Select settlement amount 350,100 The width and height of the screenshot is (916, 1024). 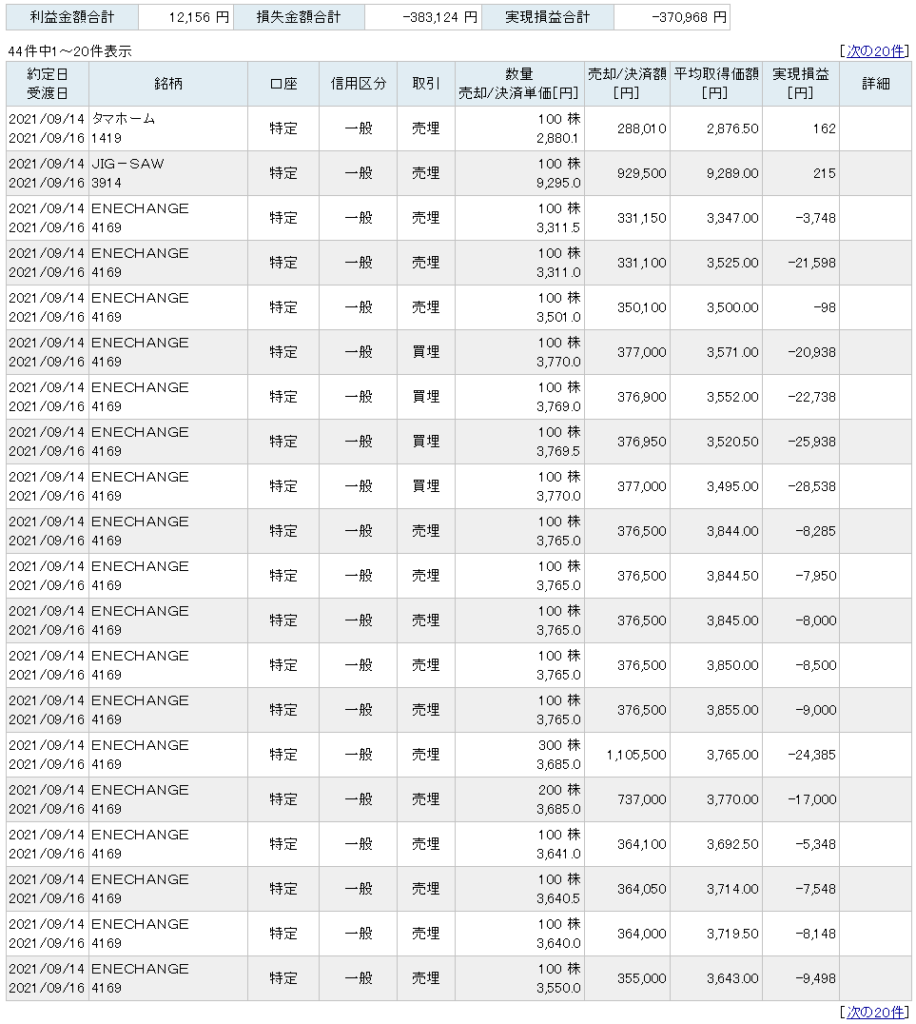click(x=642, y=308)
